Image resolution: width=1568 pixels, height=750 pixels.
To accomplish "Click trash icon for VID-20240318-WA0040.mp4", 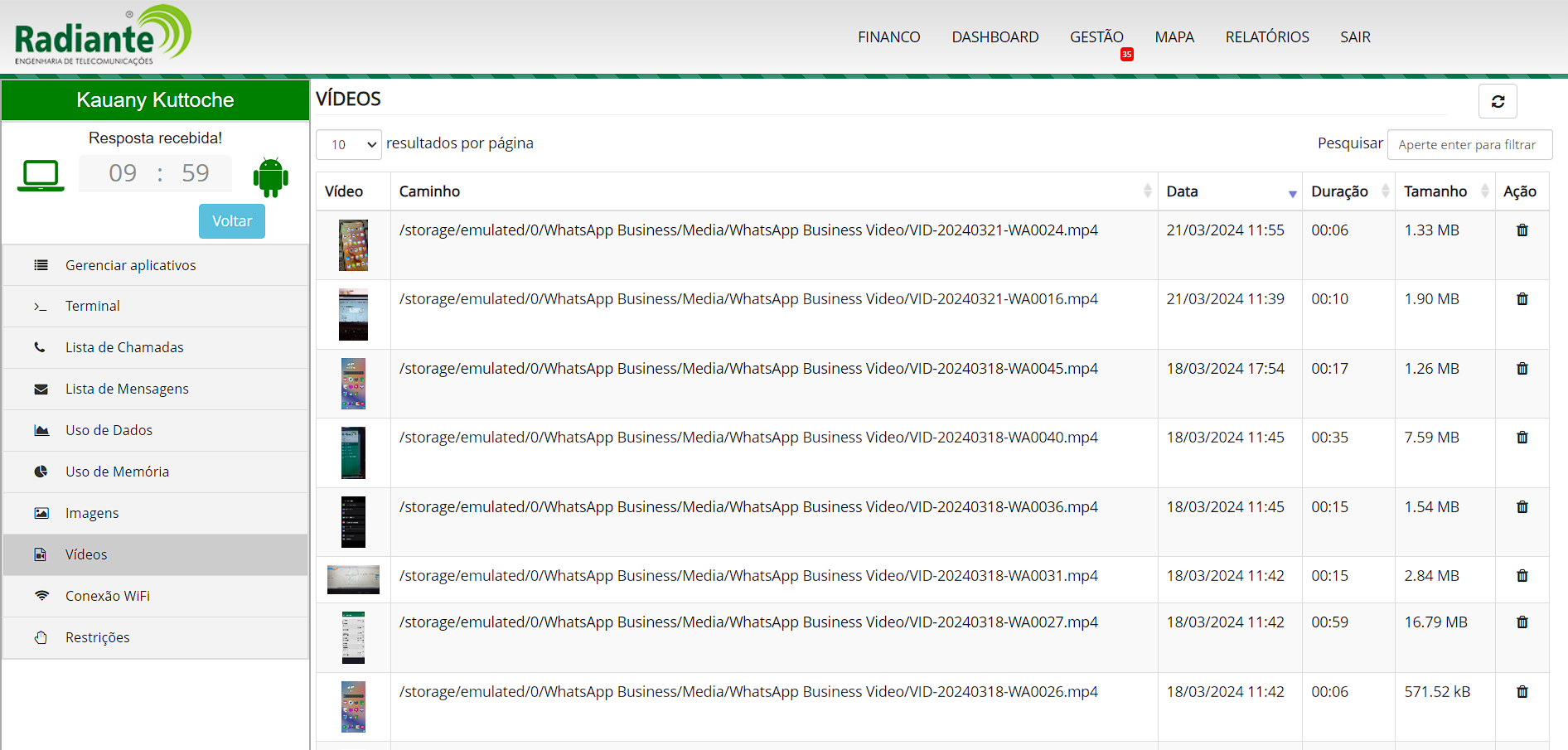I will point(1522,438).
